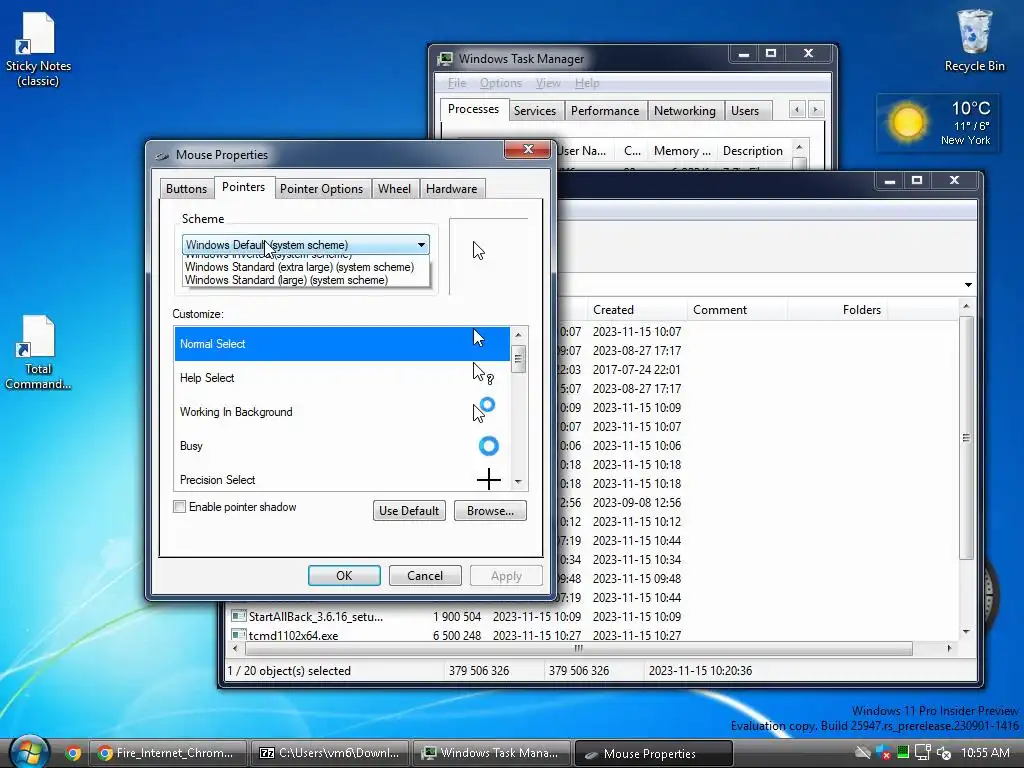
Task: Click Task Manager title bar icon
Action: (x=445, y=59)
